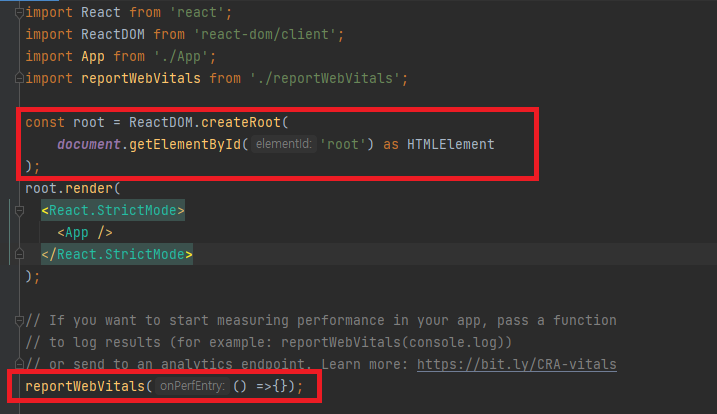Image resolution: width=717 pixels, height=414 pixels.
Task: Click ReactDOM identifier in second import line
Action: click(113, 34)
